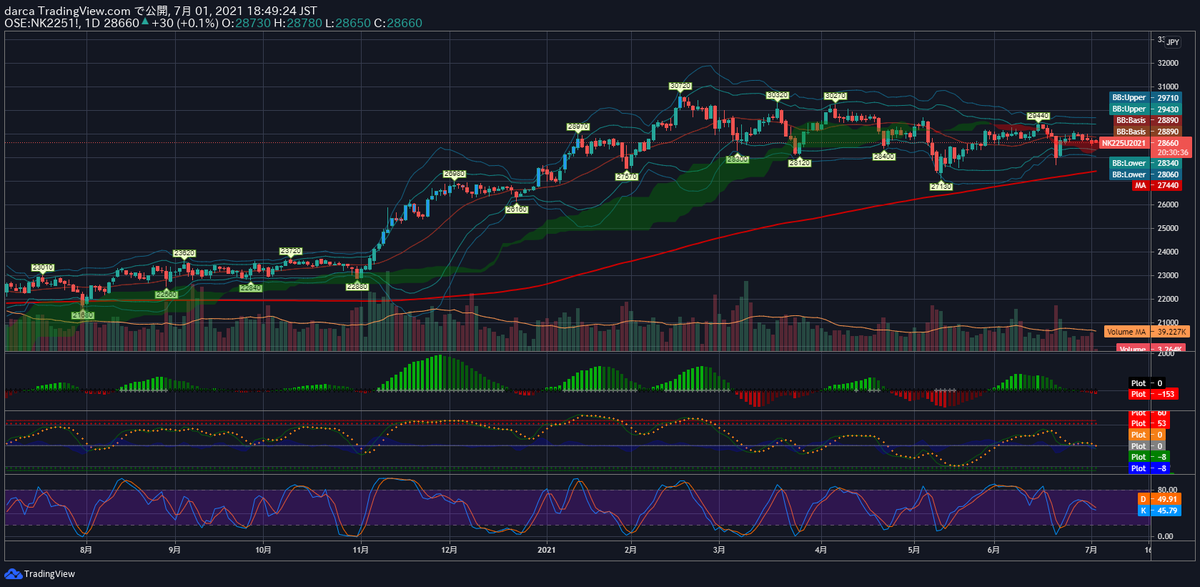
Task: Click the 23820 pivot high marker
Action: pyautogui.click(x=184, y=254)
